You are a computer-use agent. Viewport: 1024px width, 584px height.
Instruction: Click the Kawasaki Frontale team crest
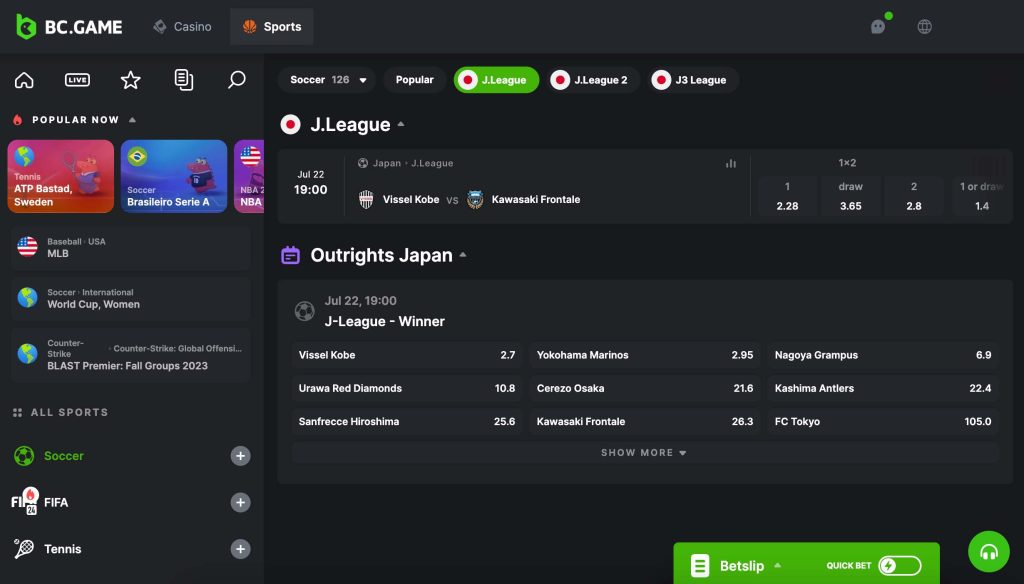pyautogui.click(x=475, y=199)
